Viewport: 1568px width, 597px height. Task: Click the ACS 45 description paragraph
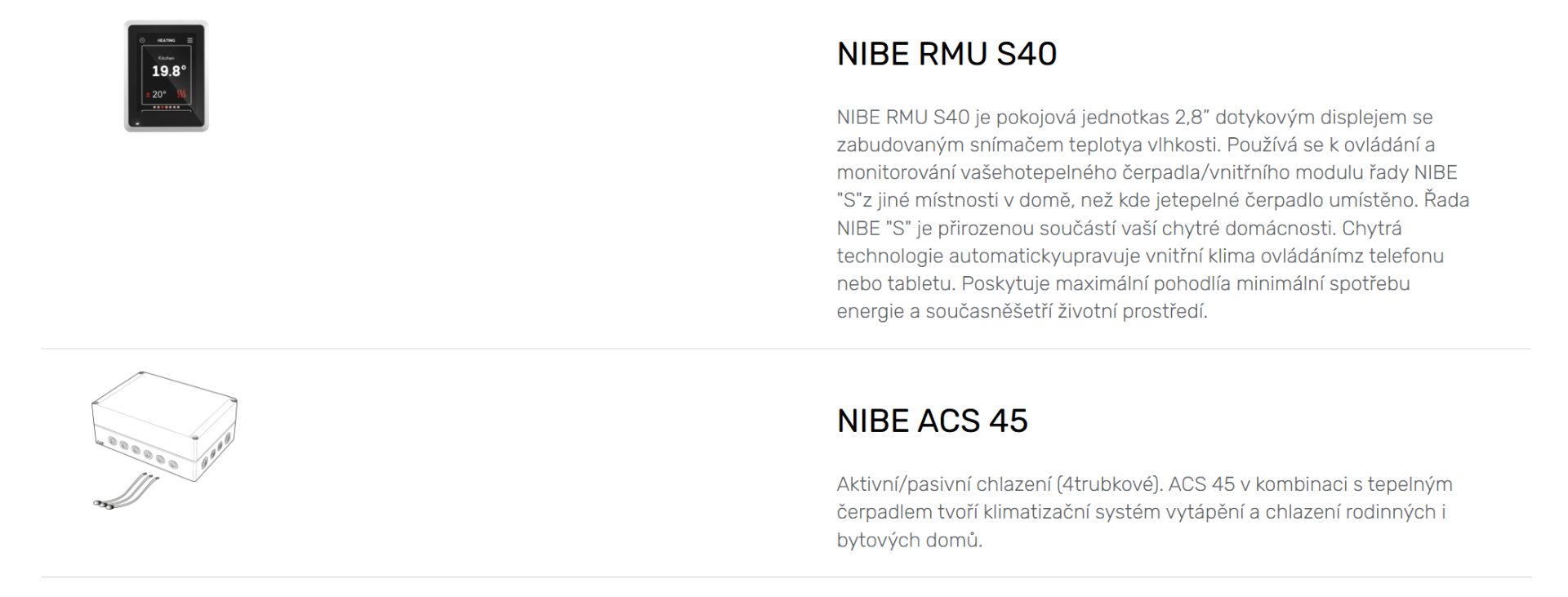(1143, 512)
